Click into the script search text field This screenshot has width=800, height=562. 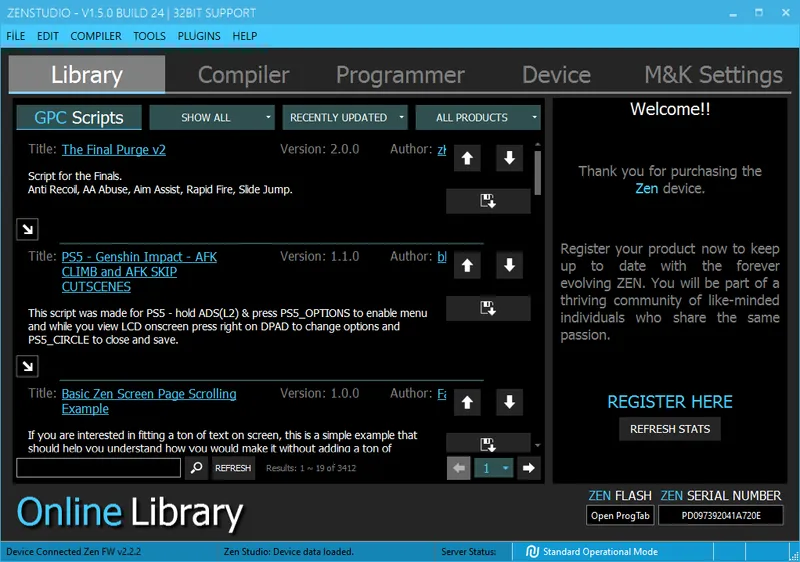click(98, 467)
